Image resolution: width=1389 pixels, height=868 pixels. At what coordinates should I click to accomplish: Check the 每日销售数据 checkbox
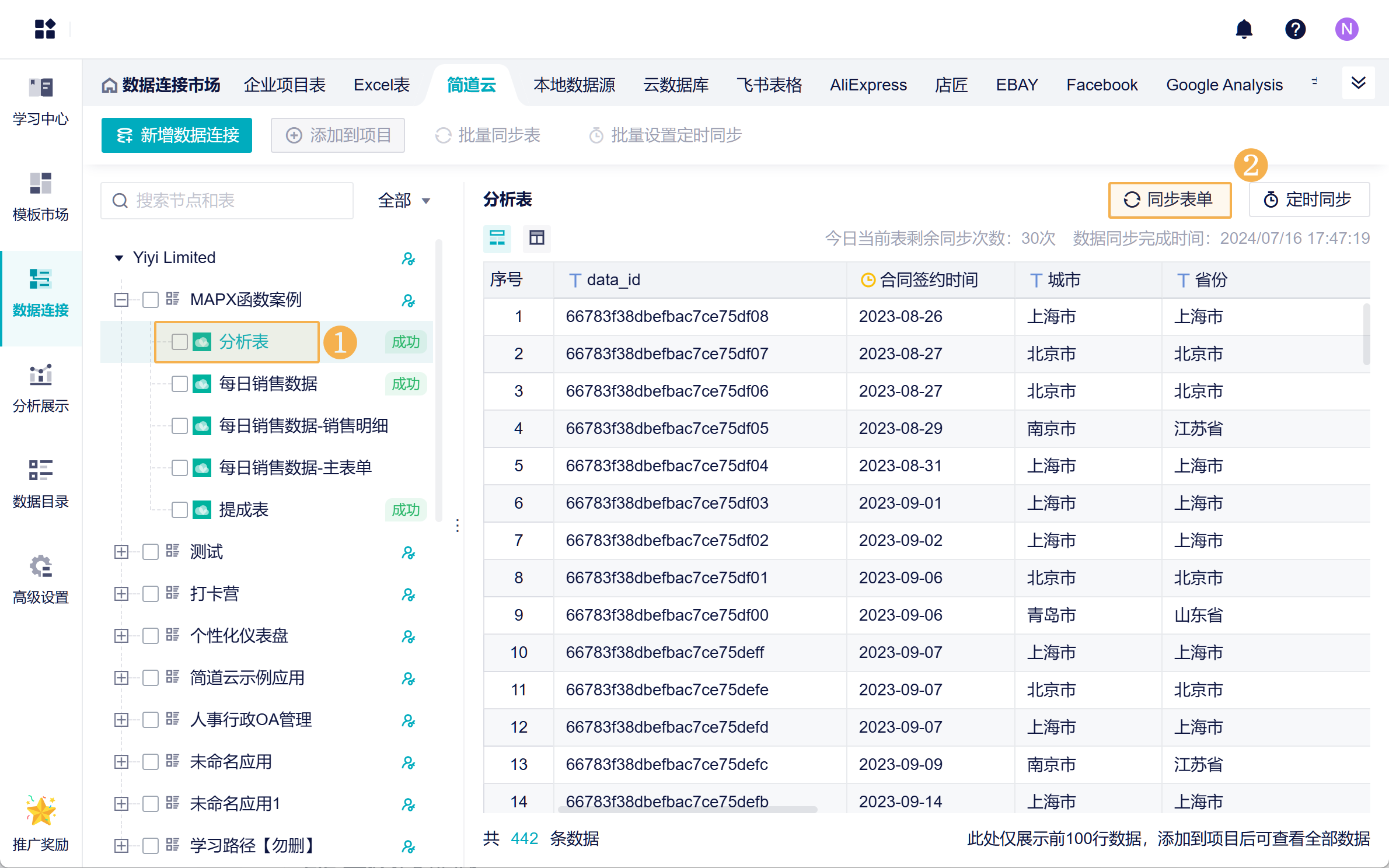pyautogui.click(x=180, y=384)
